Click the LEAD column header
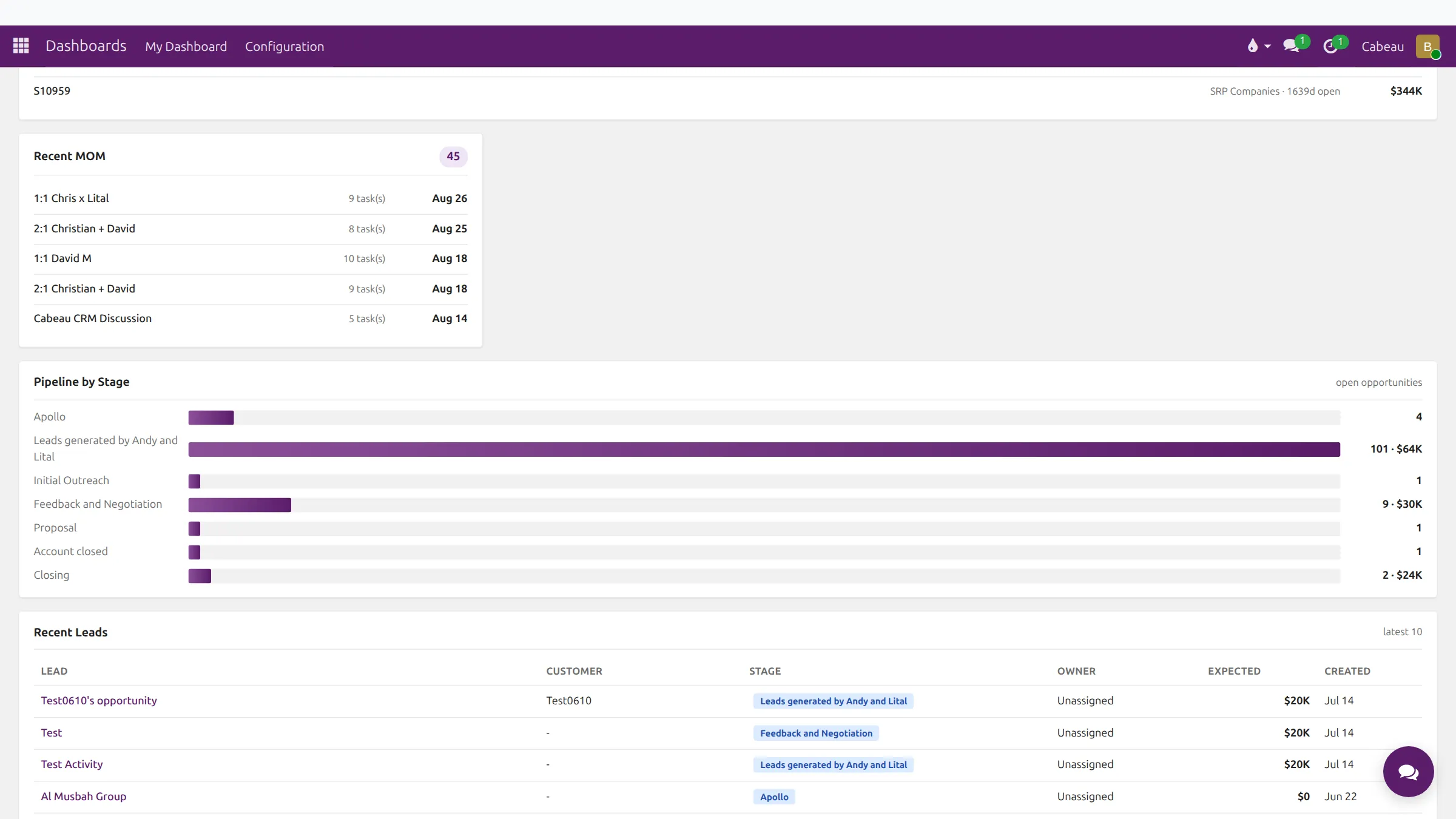Screen dimensions: 1456x819 54,671
